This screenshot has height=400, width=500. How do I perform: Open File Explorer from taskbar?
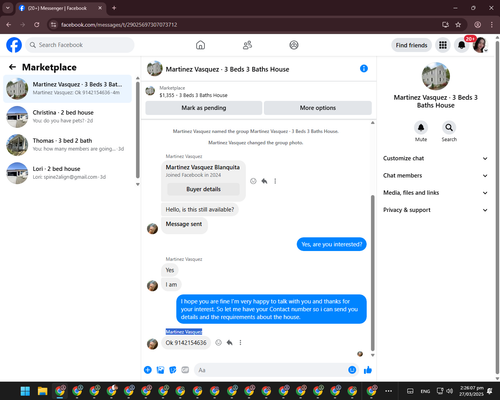42,391
